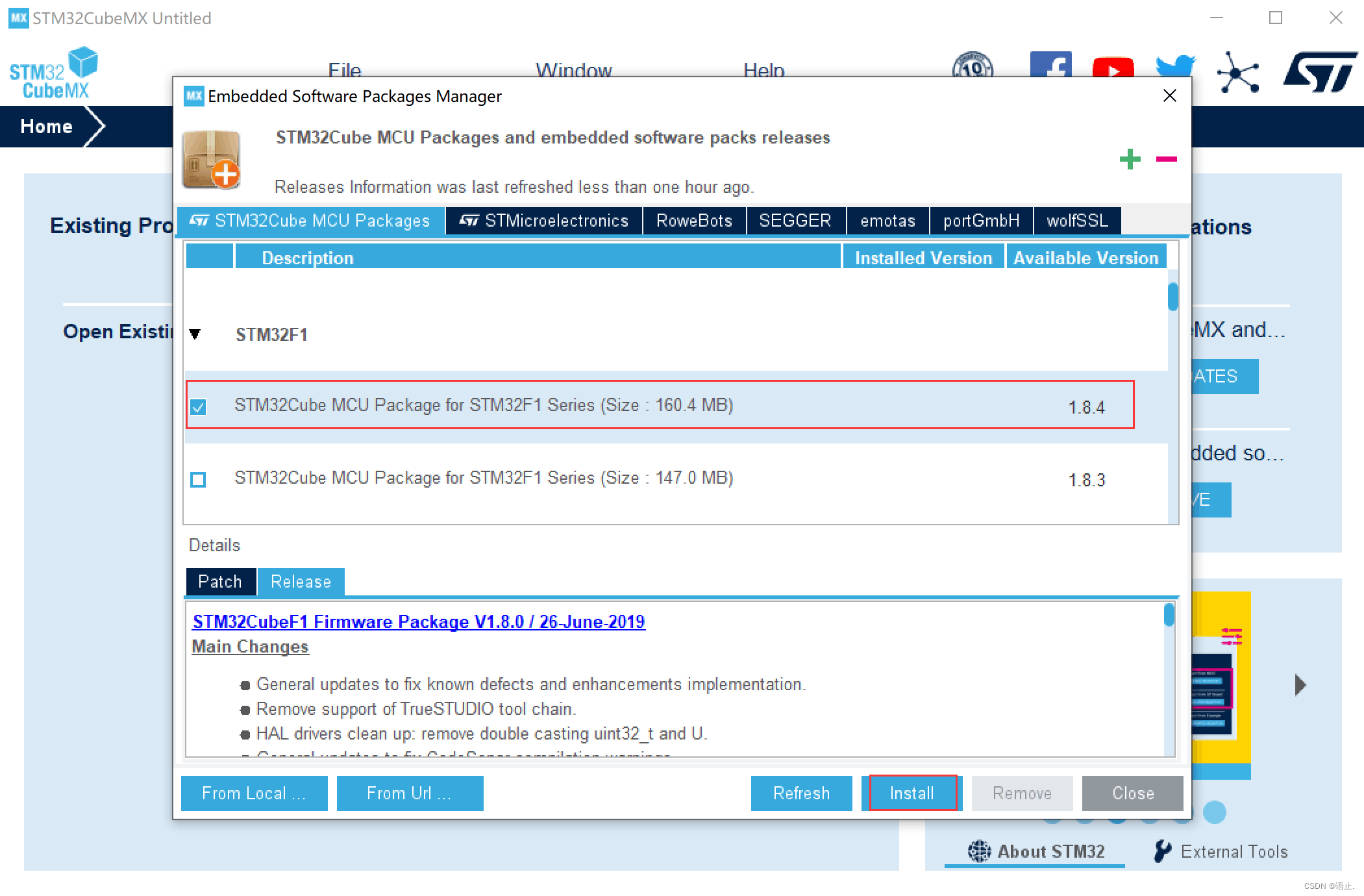Click the package list vertical scrollbar
1364x896 pixels.
[x=1173, y=297]
